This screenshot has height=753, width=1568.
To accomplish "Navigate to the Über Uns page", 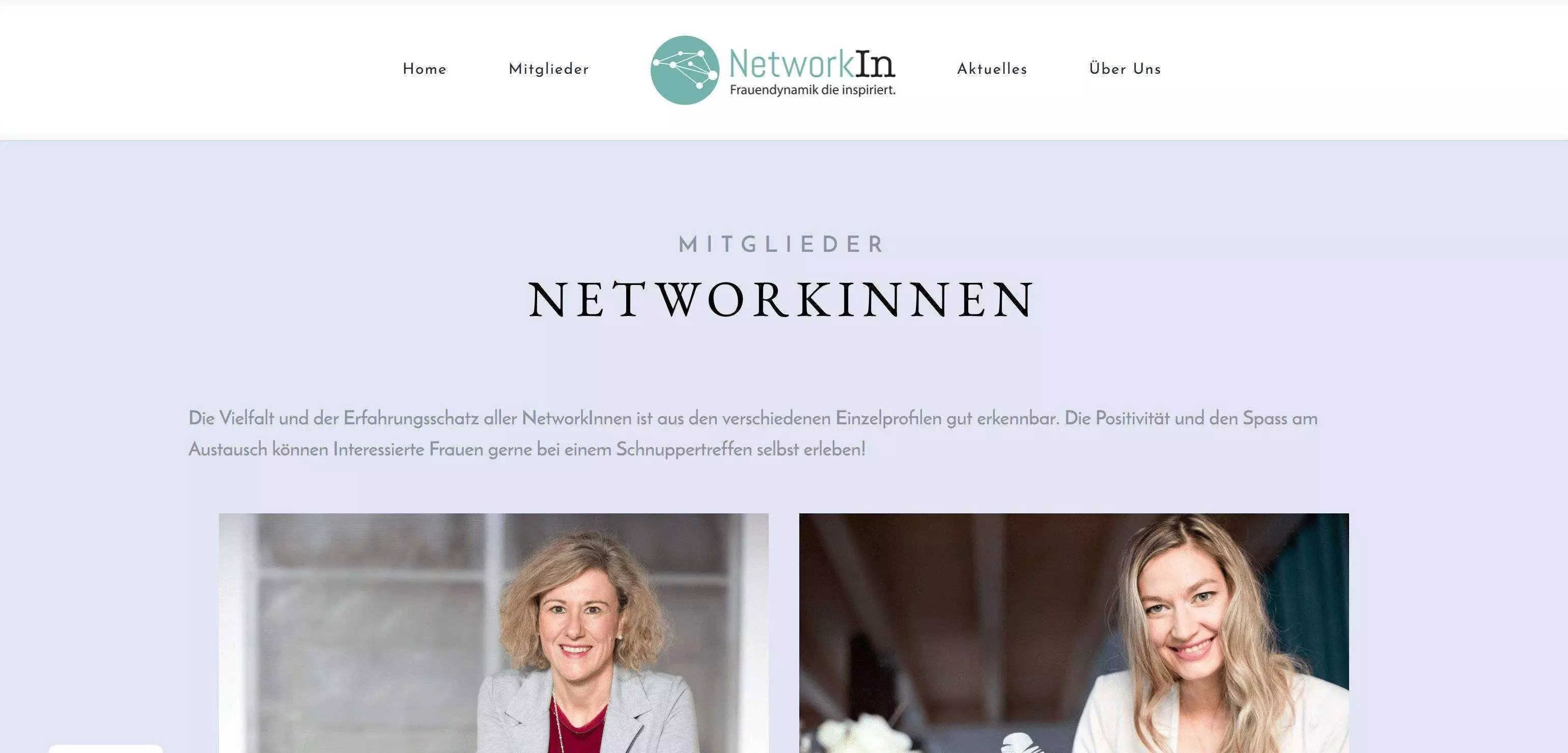I will pos(1125,69).
